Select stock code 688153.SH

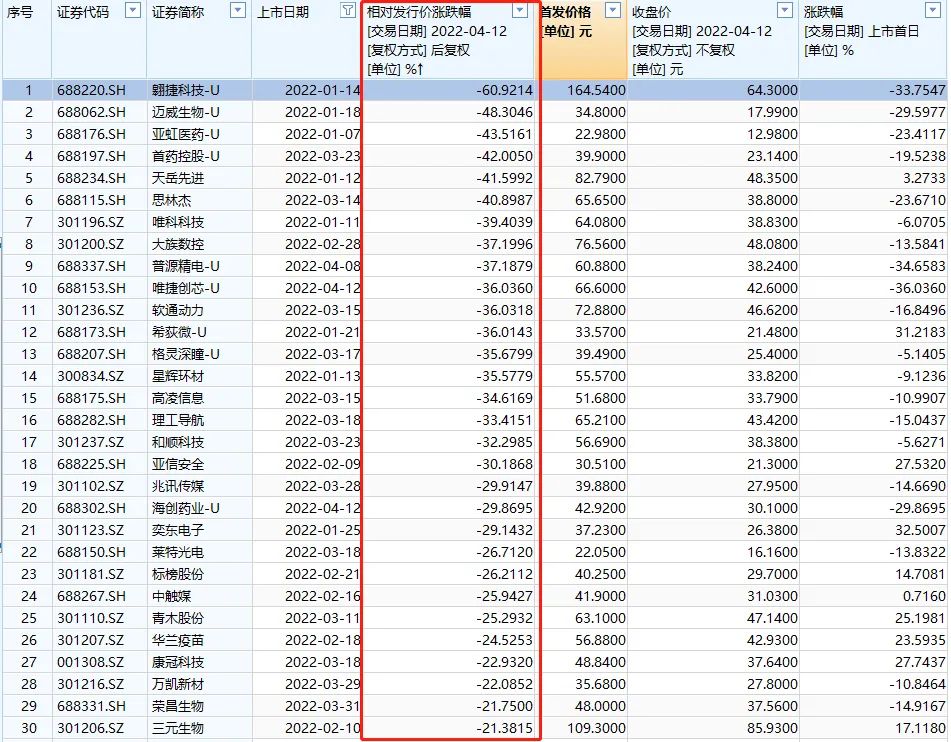coord(92,288)
